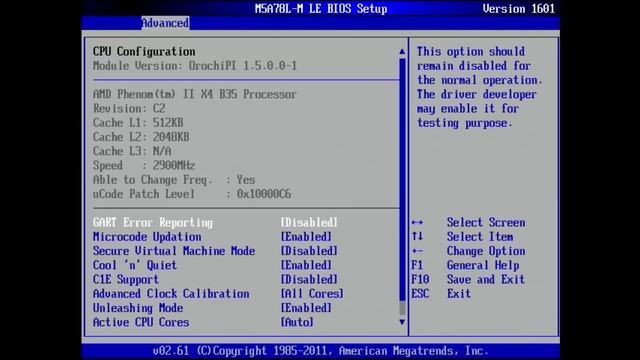Image resolution: width=640 pixels, height=360 pixels.
Task: Select Unleashing Mode option
Action: coord(138,308)
